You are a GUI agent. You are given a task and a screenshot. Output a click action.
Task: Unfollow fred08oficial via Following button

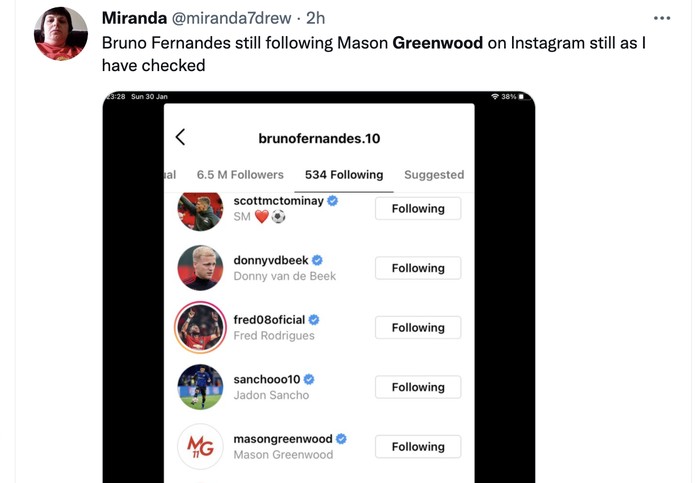417,328
